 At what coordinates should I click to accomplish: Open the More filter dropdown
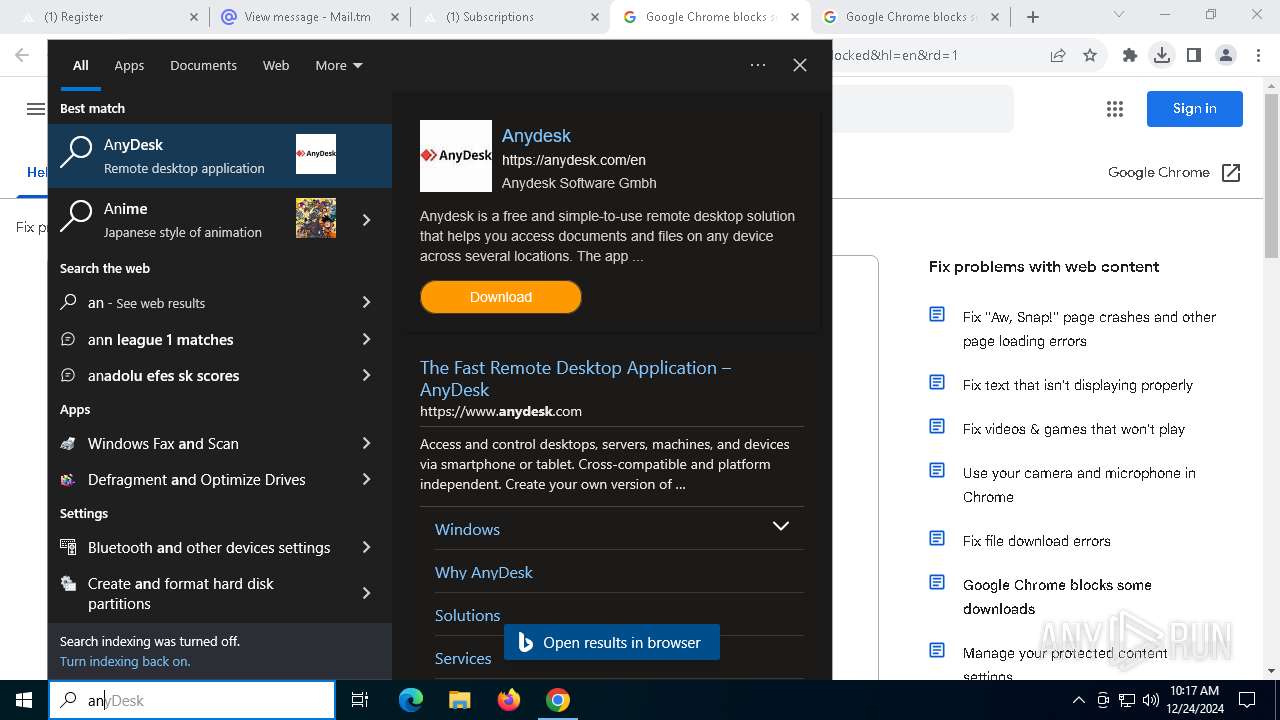[x=339, y=65]
